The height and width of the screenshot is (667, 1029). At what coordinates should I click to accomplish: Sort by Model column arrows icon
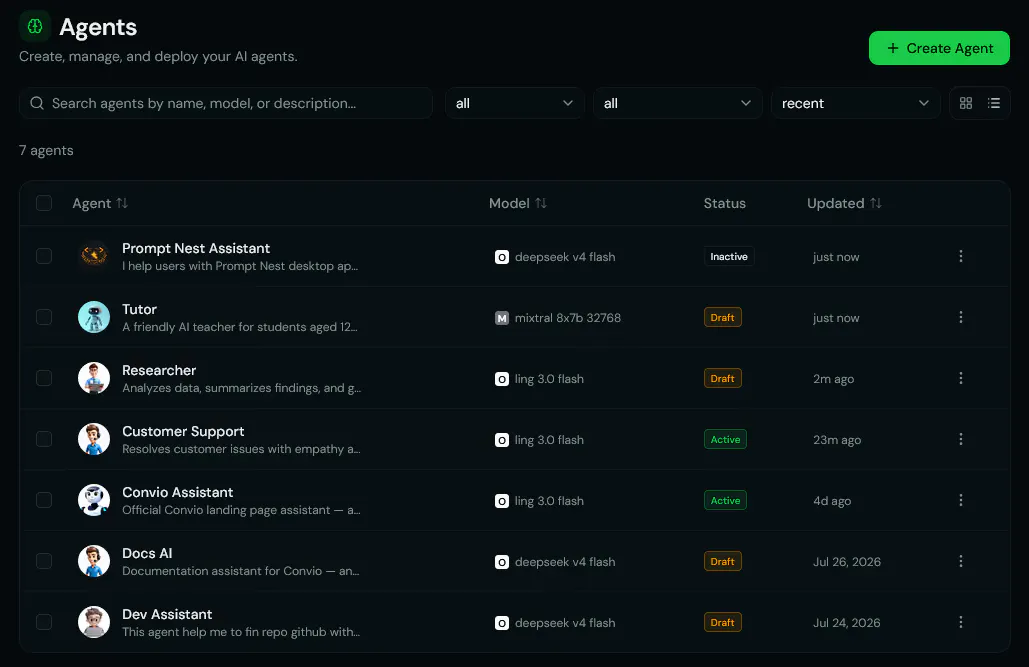coord(541,203)
